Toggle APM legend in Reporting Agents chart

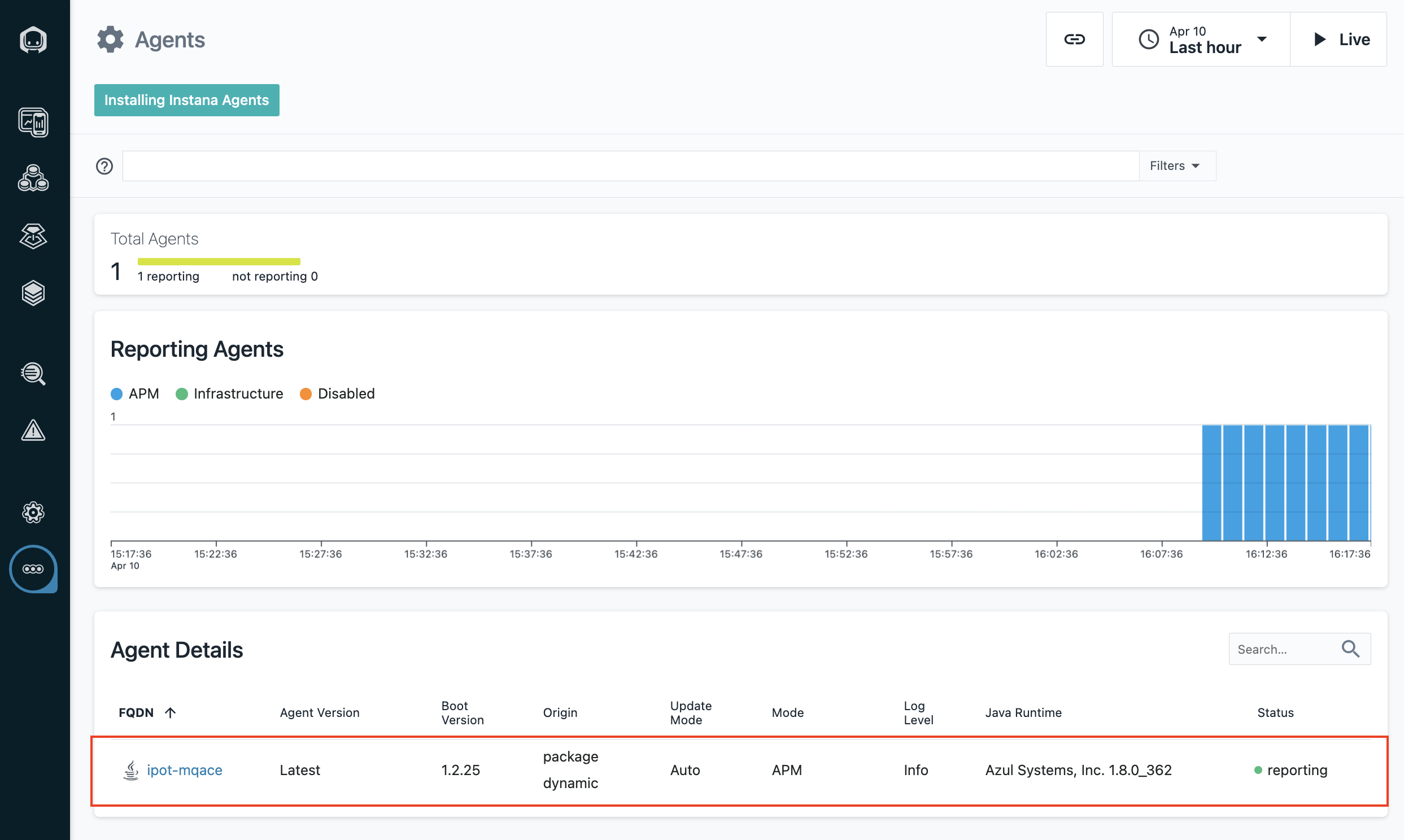point(135,393)
